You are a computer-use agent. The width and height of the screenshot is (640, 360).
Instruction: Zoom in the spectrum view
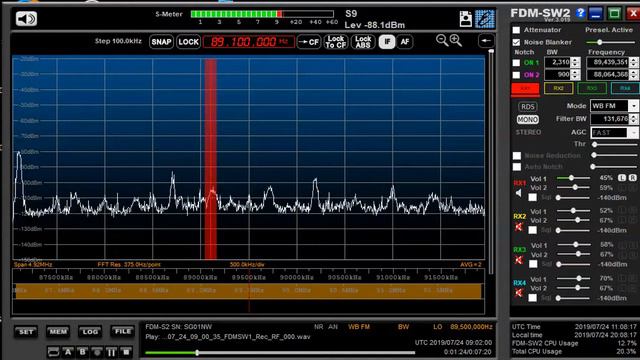click(x=456, y=40)
